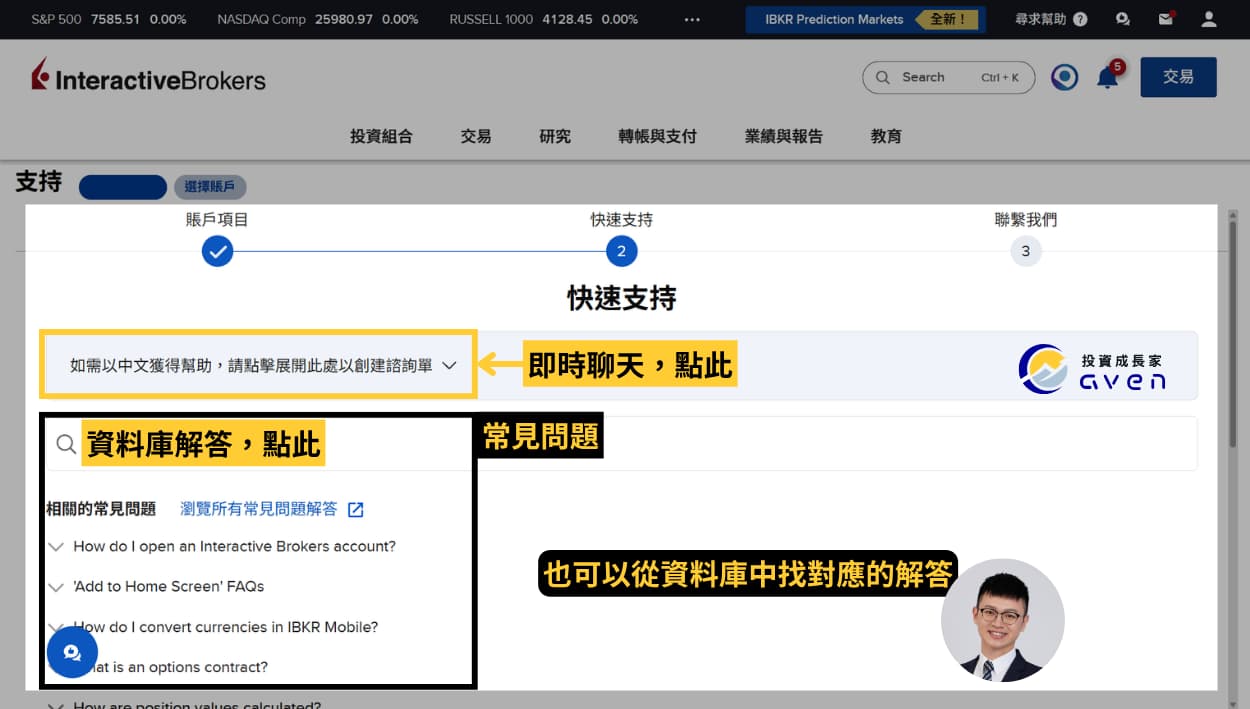Click completed step one checkmark circle
Screen dimensions: 1250x709
coord(217,251)
